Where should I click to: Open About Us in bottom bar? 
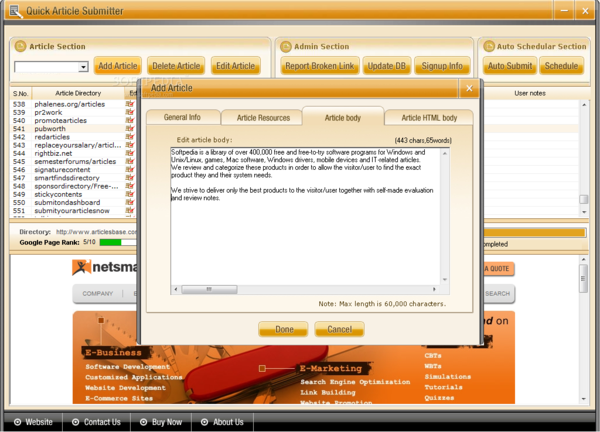[x=221, y=422]
